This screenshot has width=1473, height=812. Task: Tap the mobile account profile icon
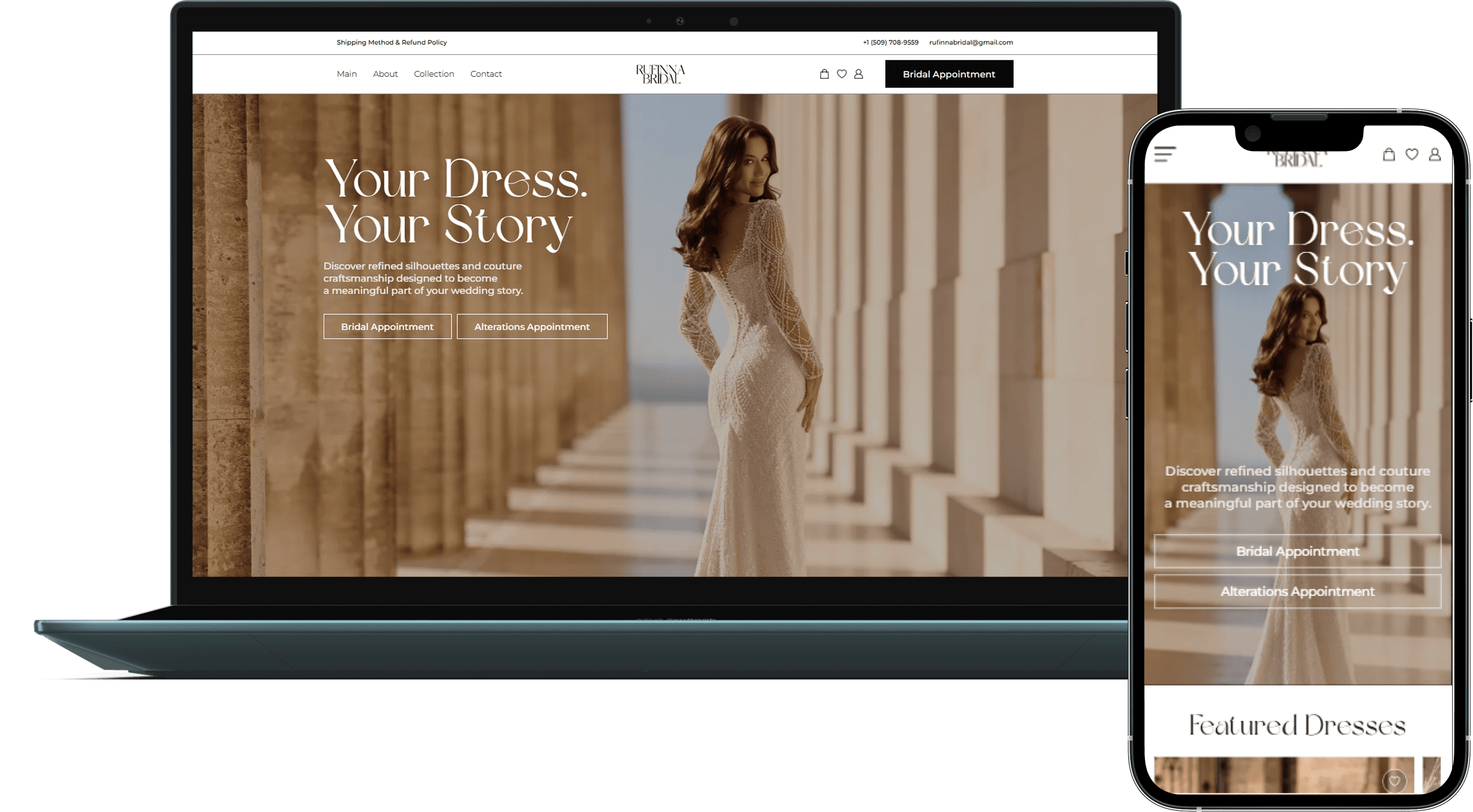[1435, 155]
